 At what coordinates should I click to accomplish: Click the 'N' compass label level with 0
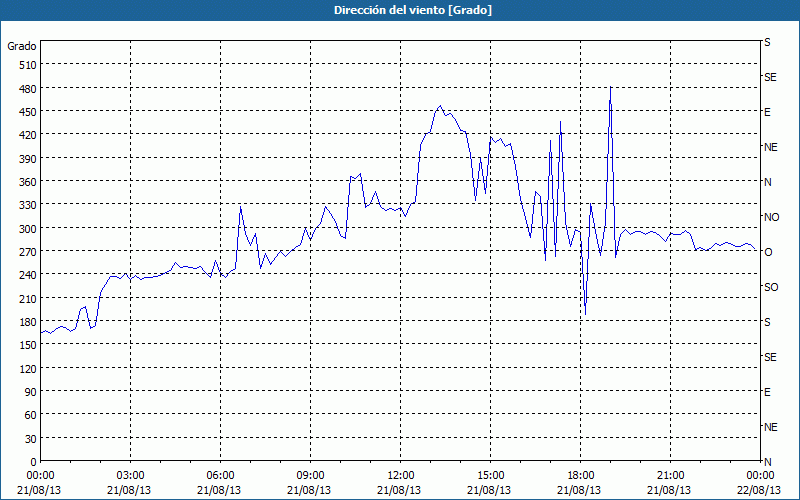[768, 462]
